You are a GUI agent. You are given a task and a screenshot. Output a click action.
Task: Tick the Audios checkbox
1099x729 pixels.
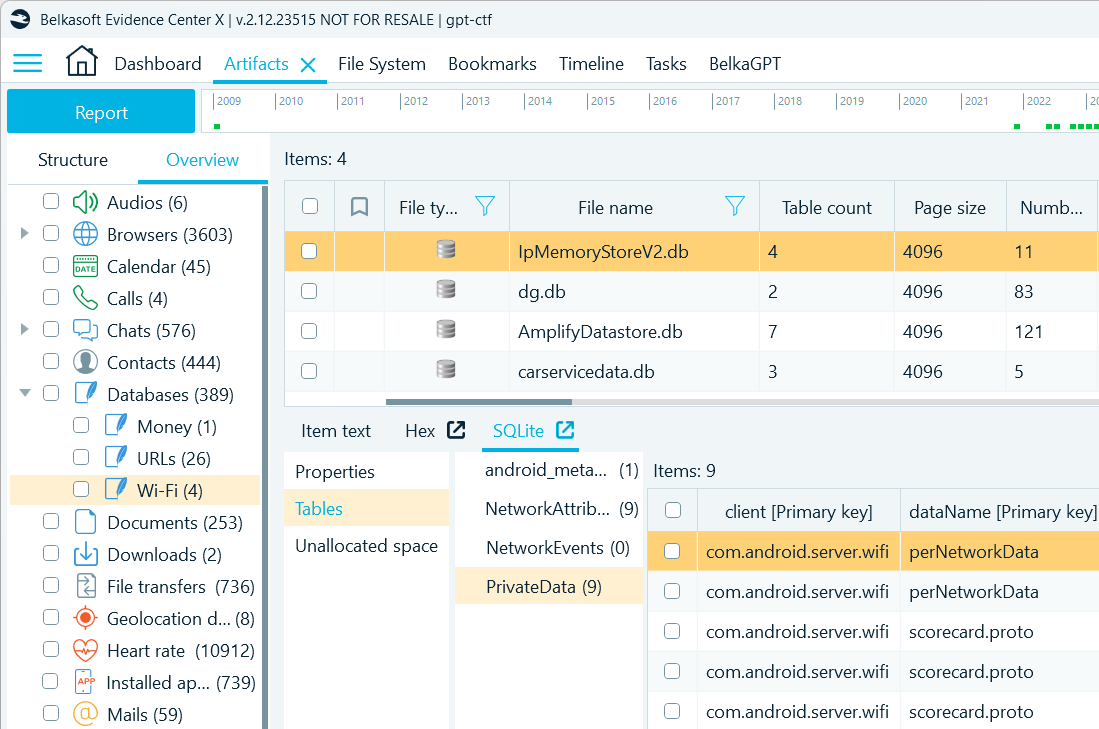click(x=50, y=201)
